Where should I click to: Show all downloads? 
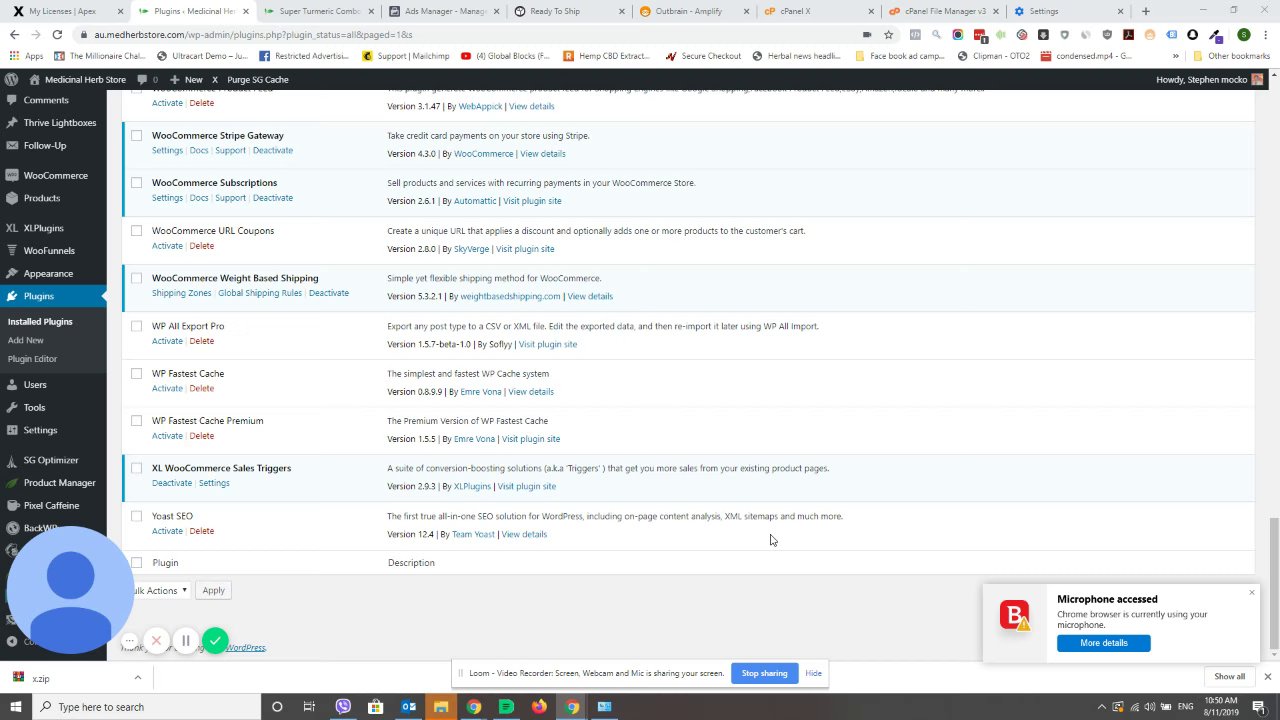point(1229,677)
